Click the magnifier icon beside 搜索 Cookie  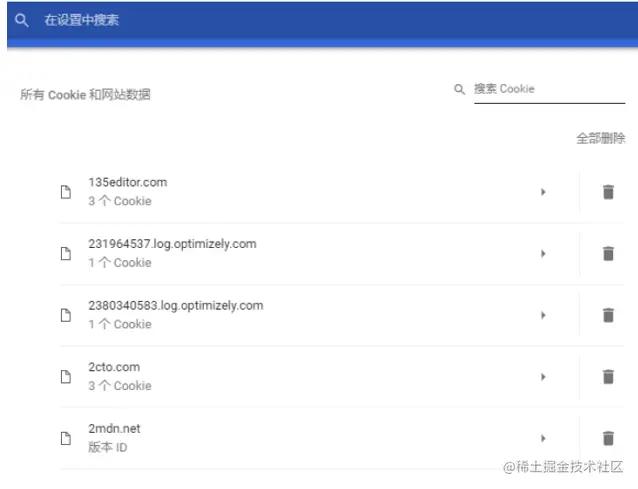pos(459,90)
